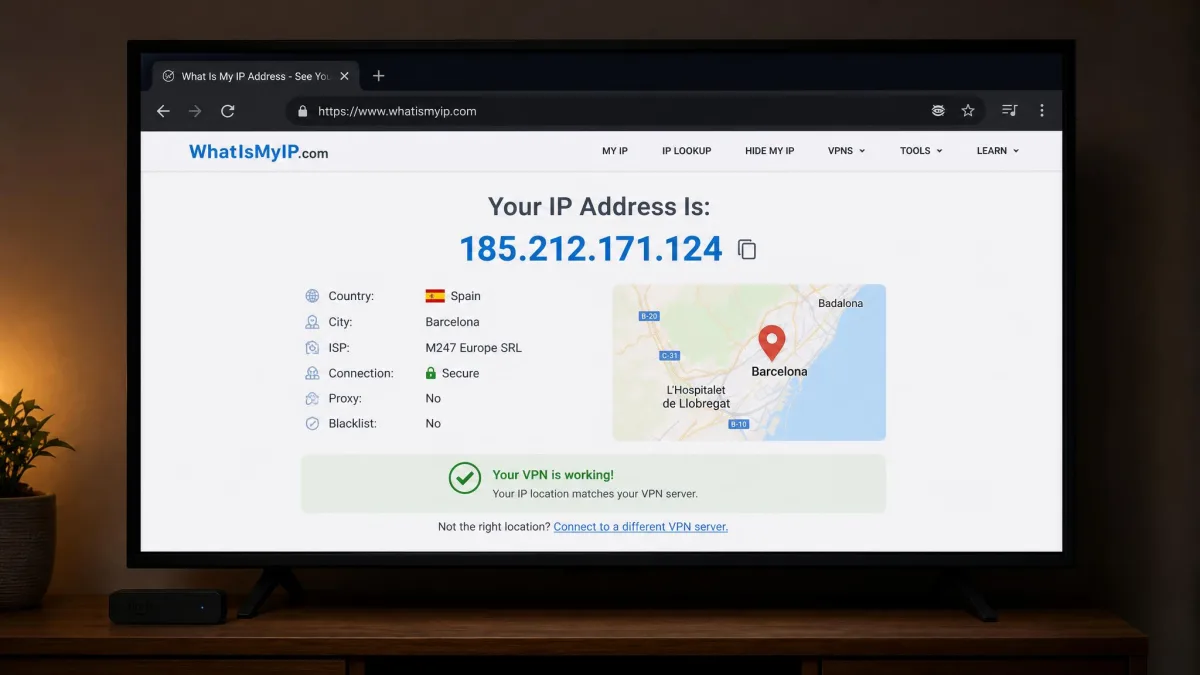Click the B-10 road marker on the map
Screen dimensions: 1200x675
click(x=738, y=424)
